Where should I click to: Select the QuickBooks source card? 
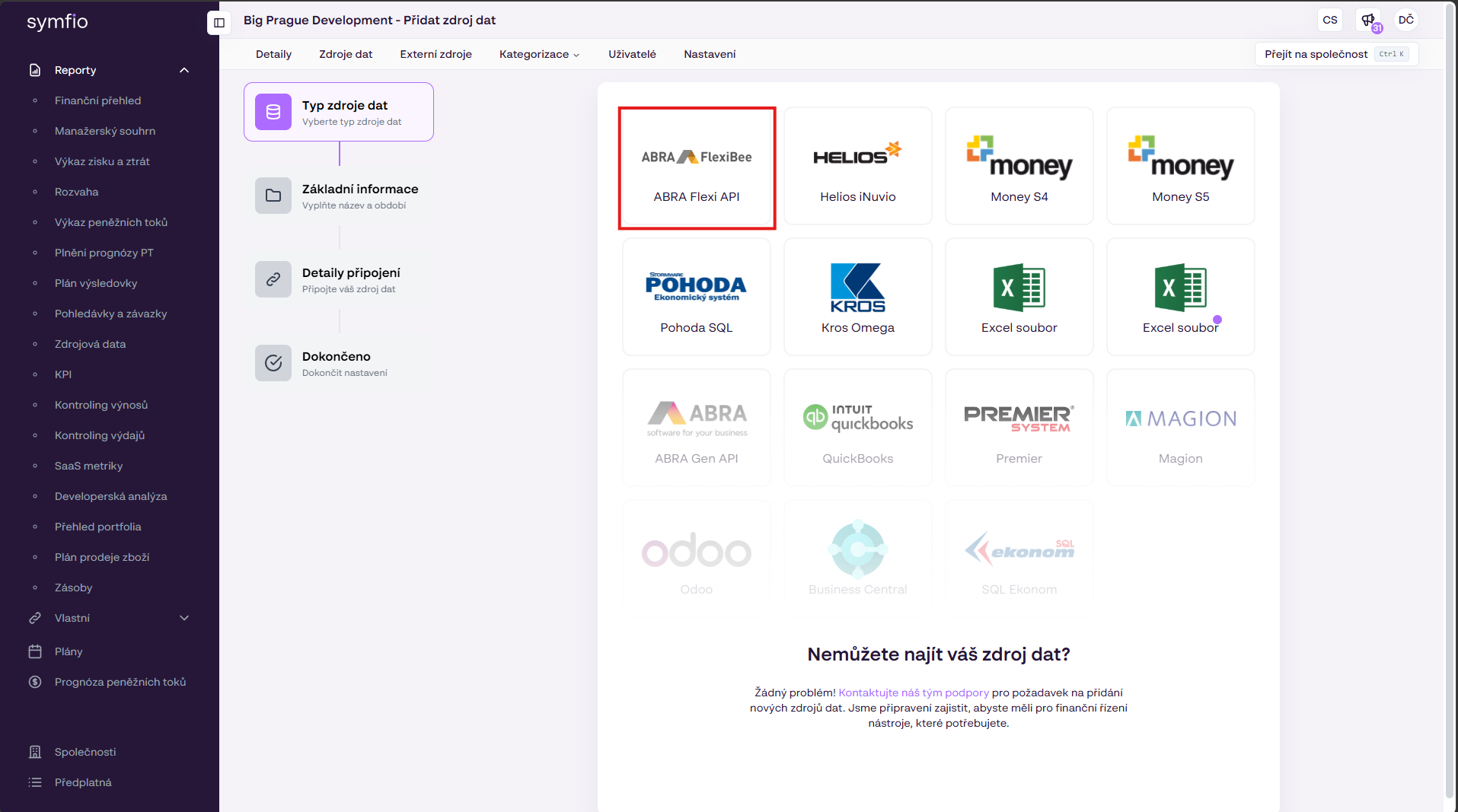coord(858,428)
